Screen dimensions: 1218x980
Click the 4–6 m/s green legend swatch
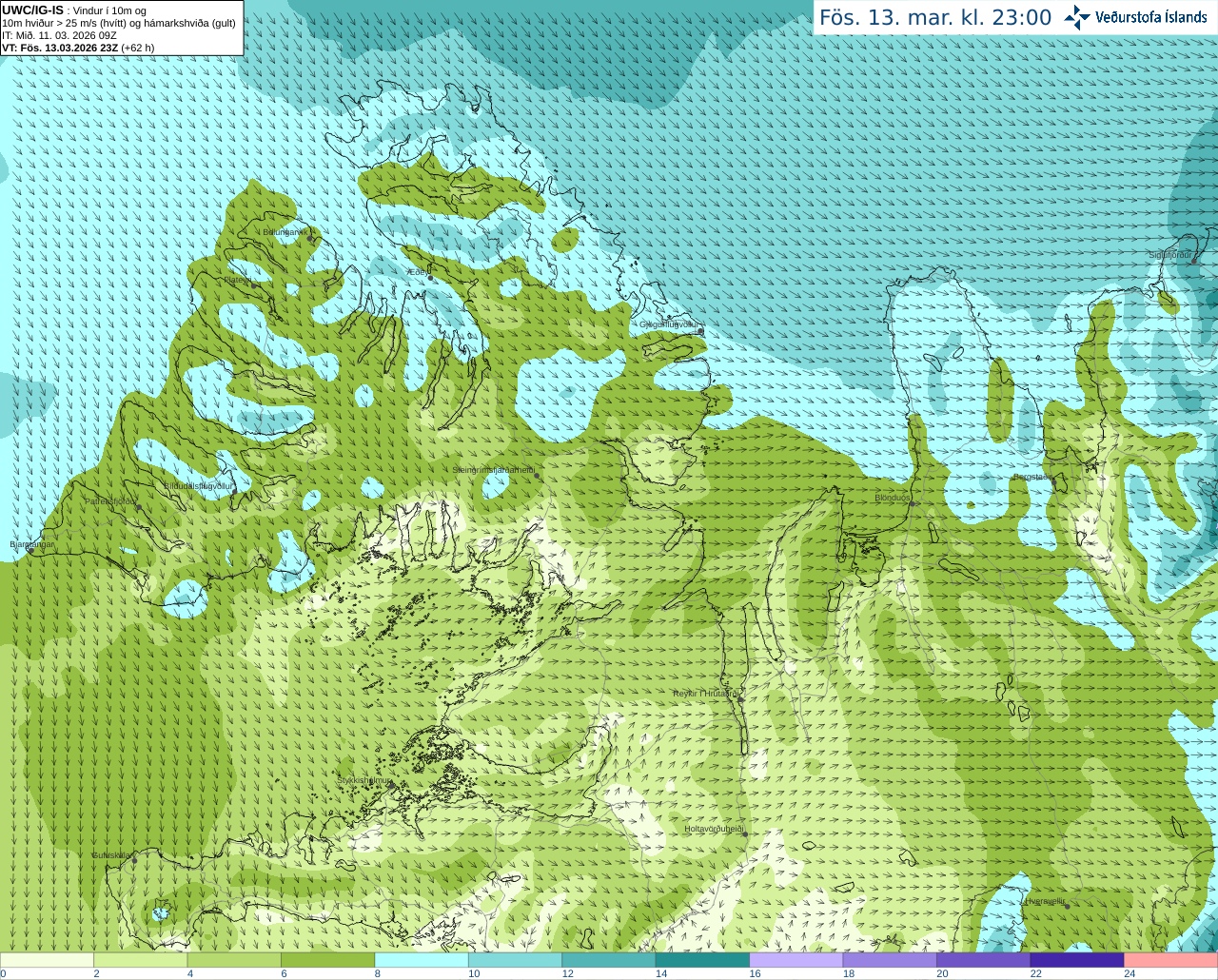[234, 960]
